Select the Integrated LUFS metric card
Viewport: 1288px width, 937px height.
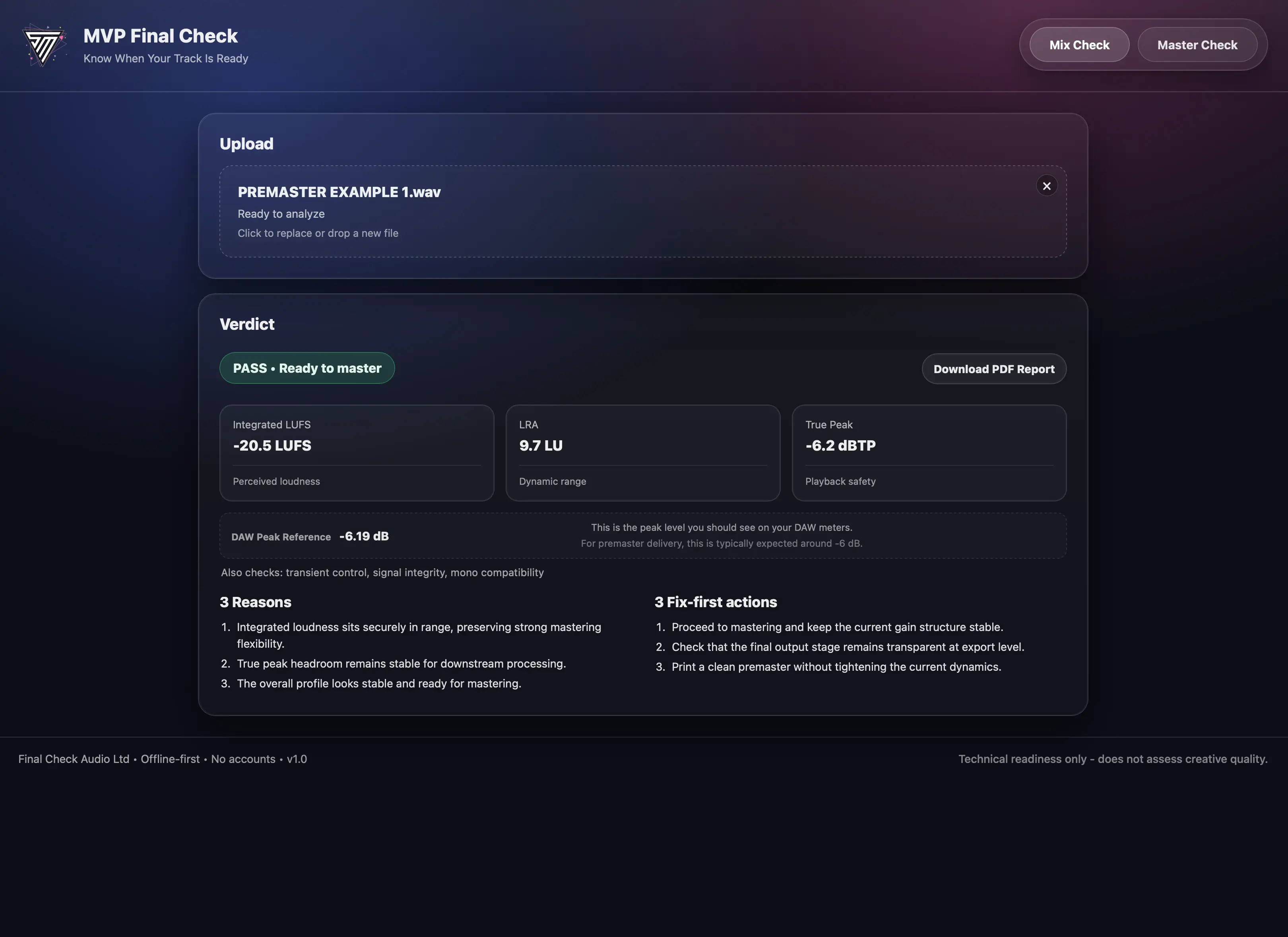[356, 452]
